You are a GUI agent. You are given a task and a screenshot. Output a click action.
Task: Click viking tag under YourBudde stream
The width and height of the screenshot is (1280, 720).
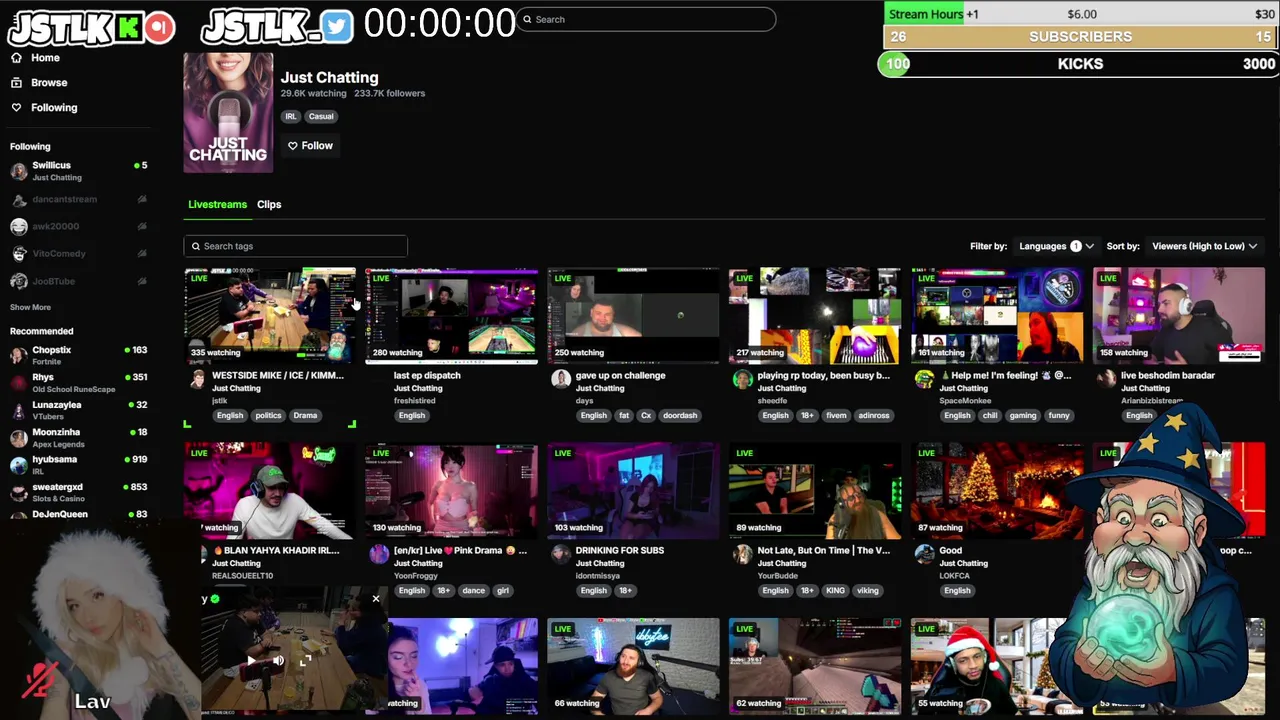867,590
